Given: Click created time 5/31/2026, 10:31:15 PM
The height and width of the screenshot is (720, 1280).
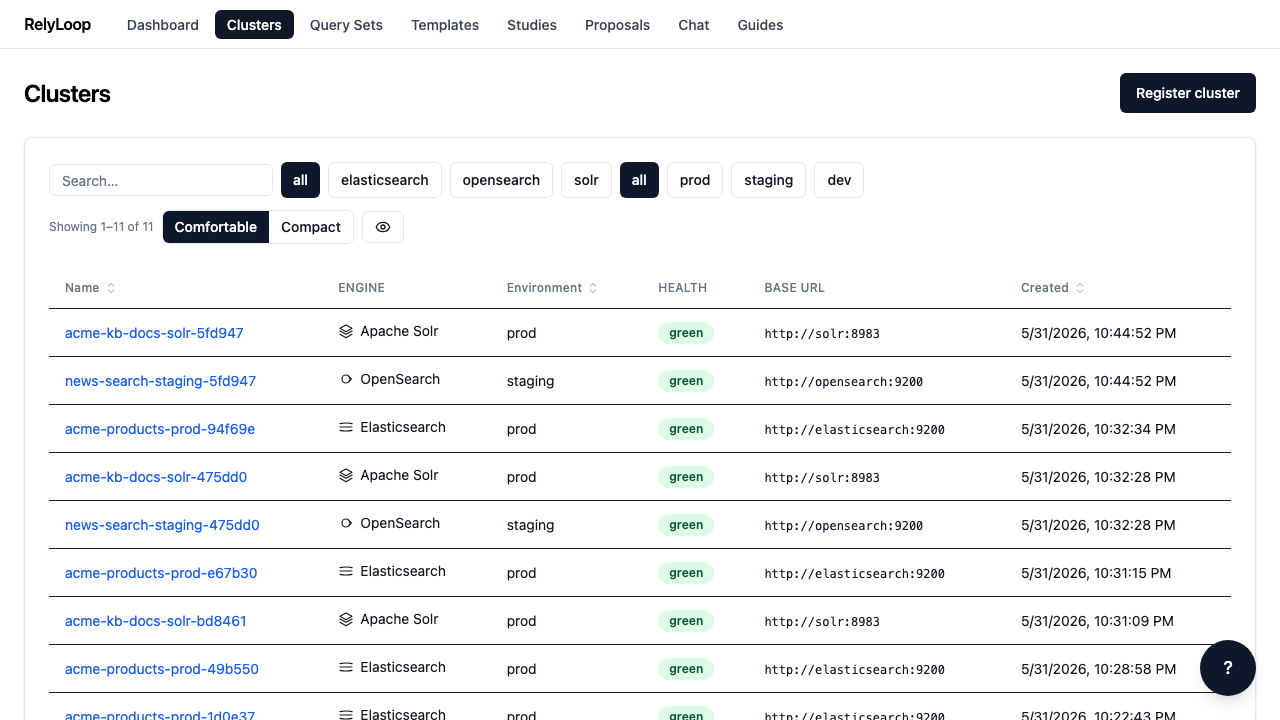Looking at the screenshot, I should pos(1096,573).
